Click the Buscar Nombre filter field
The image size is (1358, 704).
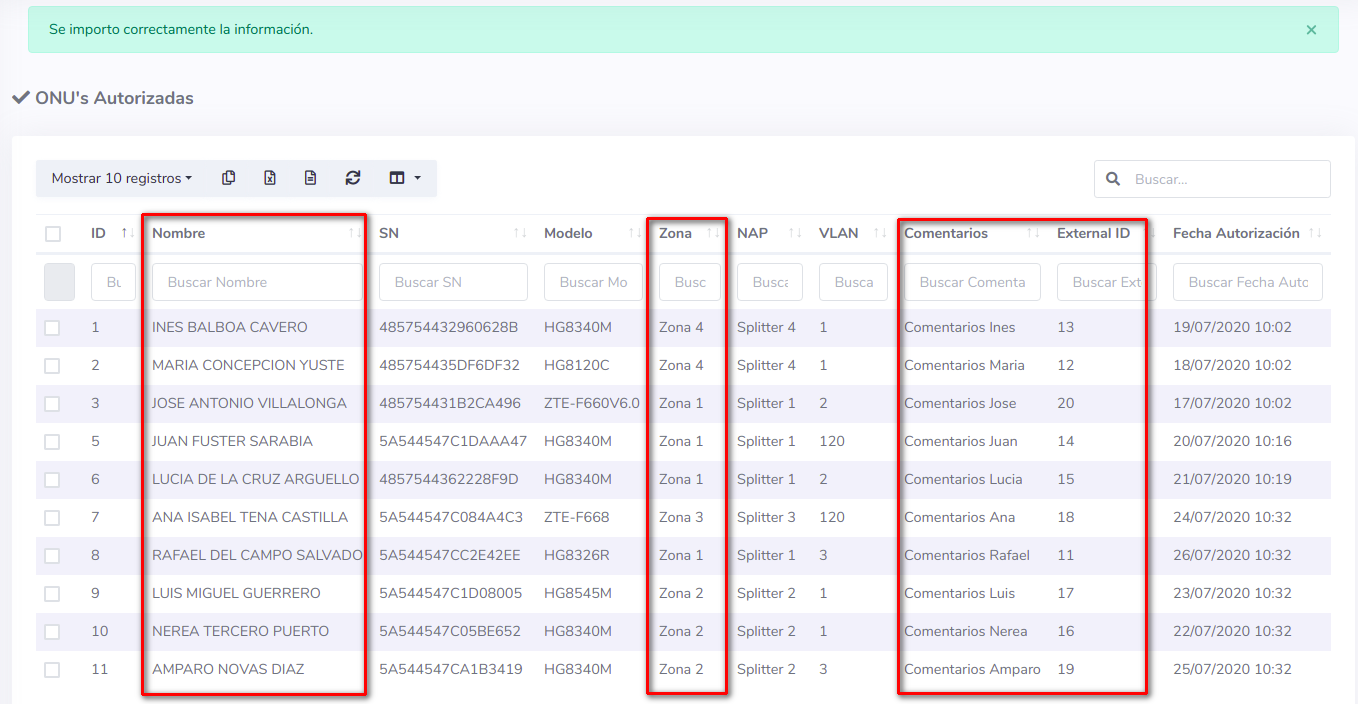[x=257, y=282]
